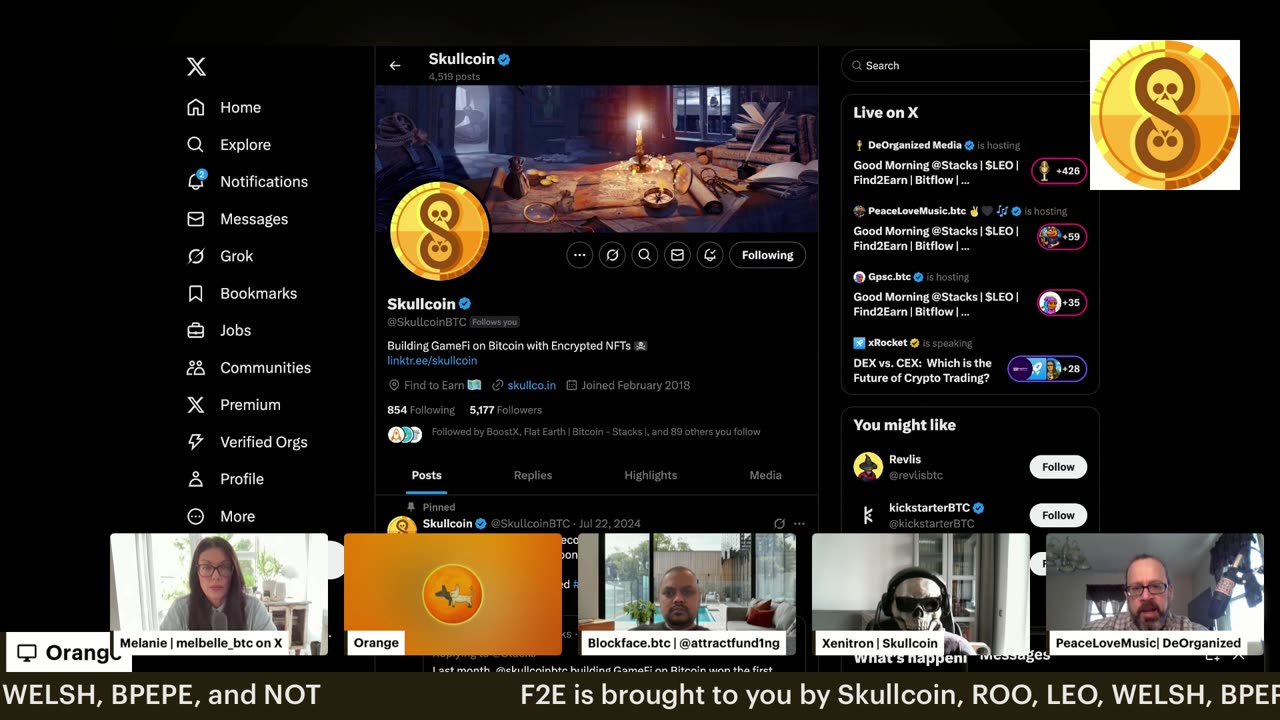The image size is (1280, 720).
Task: Click the Following button
Action: 767,255
